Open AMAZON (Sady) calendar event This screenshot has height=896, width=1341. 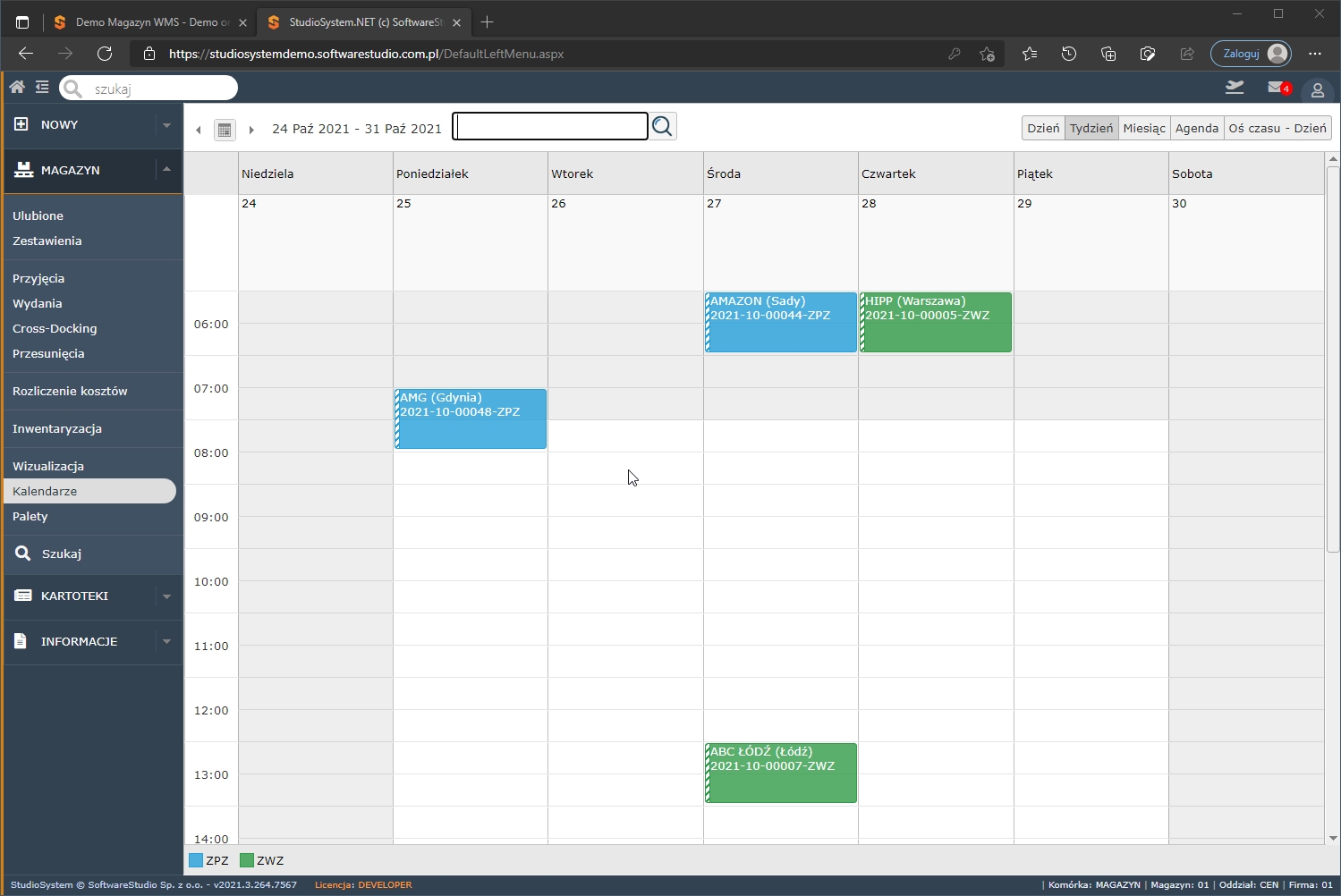(781, 322)
